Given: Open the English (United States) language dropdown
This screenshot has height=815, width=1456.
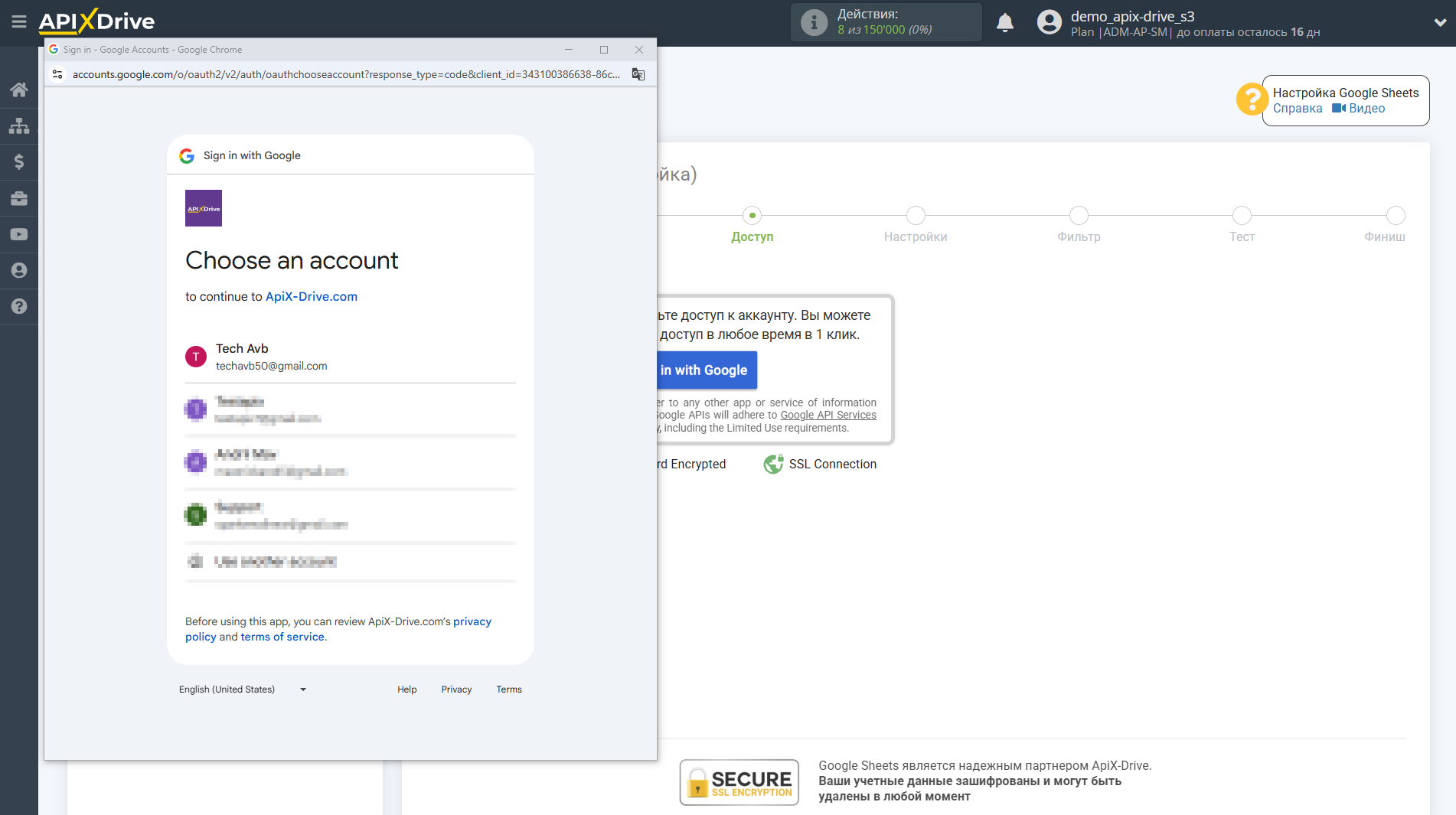Looking at the screenshot, I should tap(242, 689).
